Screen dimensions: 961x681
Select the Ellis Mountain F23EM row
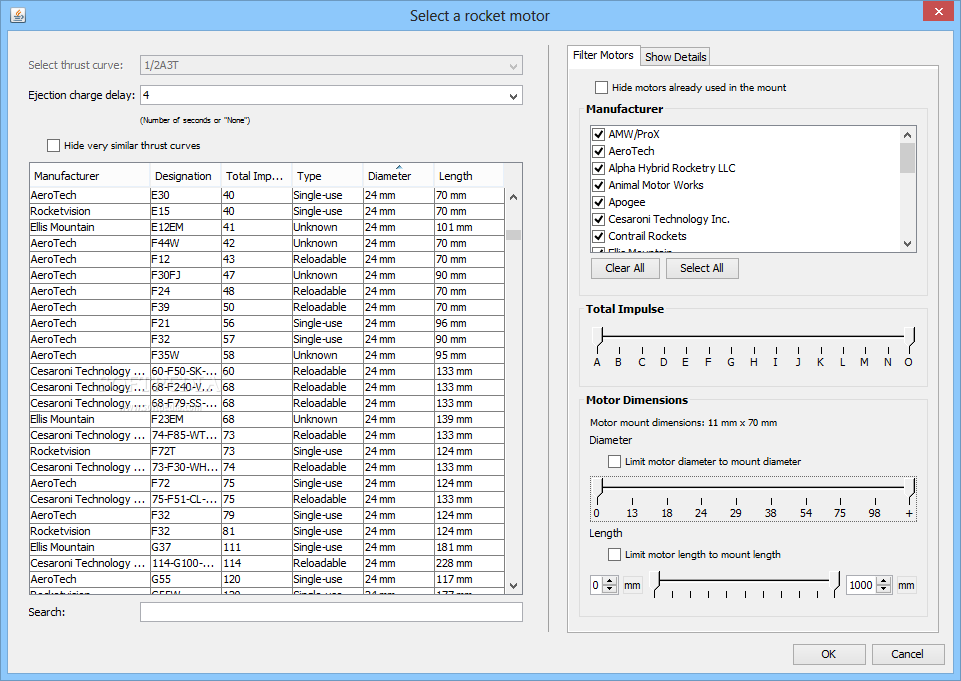click(267, 419)
